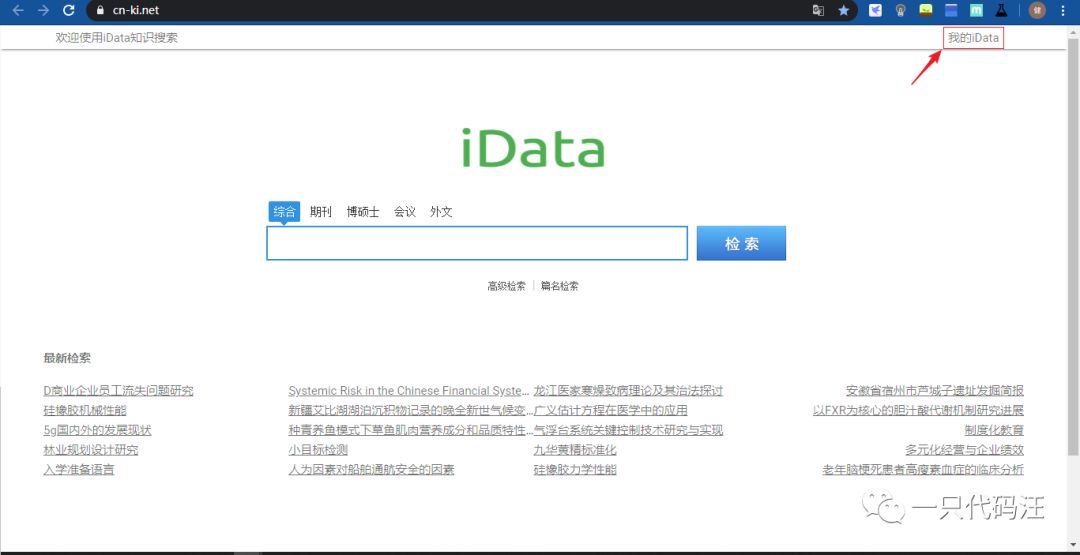Image resolution: width=1080 pixels, height=555 pixels.
Task: Select the 综合 search tab
Action: pos(284,212)
